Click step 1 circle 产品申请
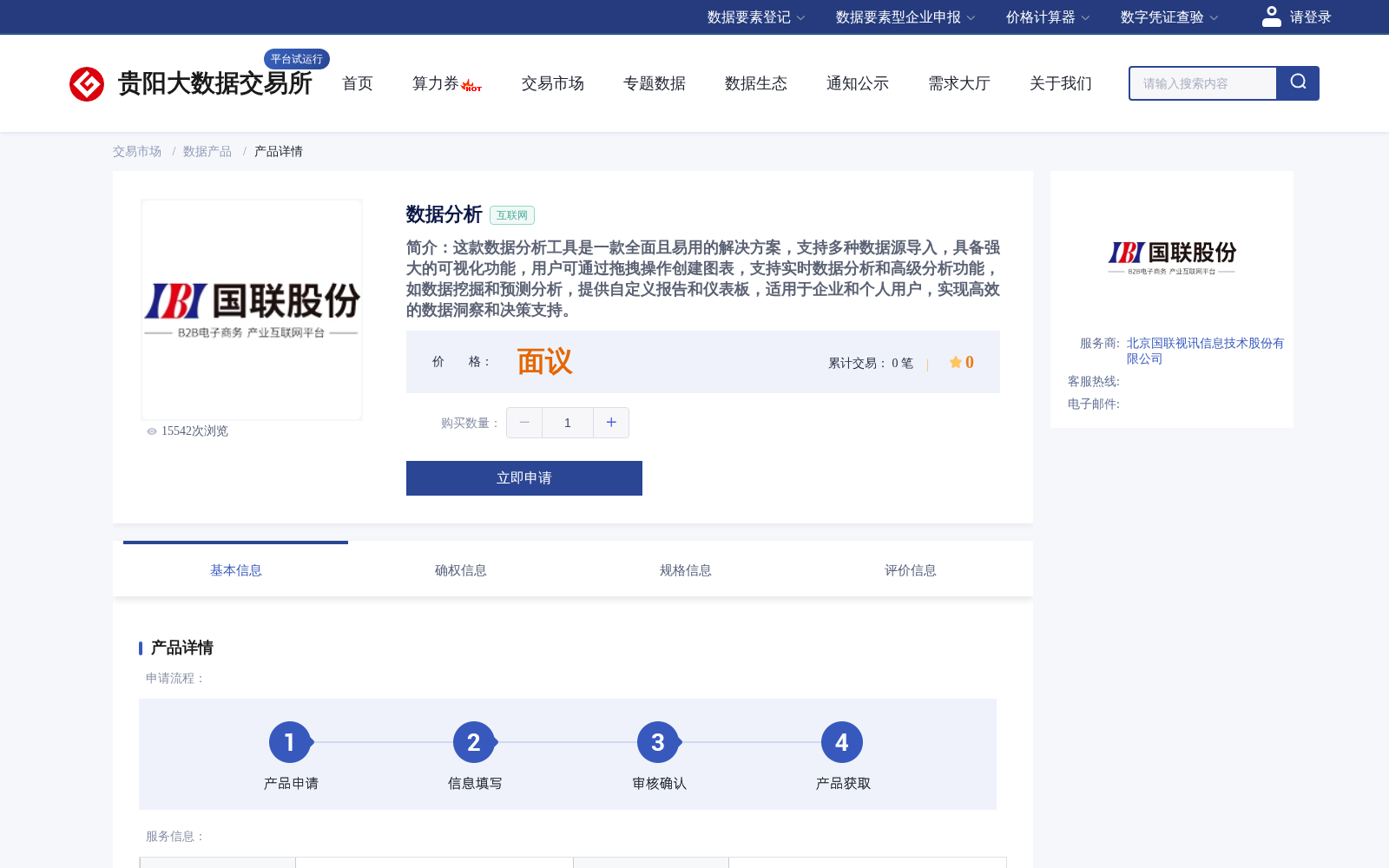 [290, 742]
